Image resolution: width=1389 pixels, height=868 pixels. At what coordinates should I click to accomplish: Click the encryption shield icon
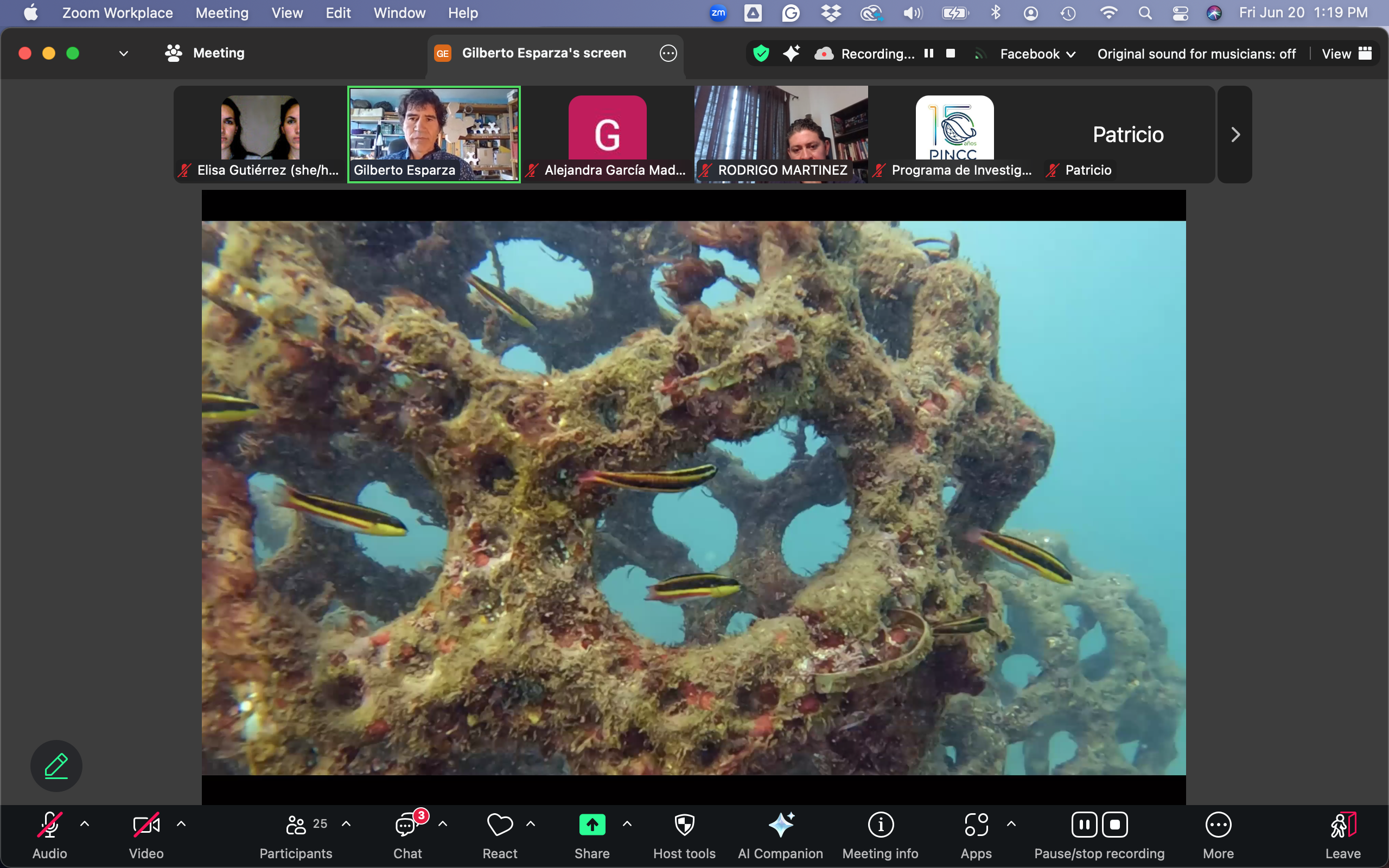(x=761, y=54)
